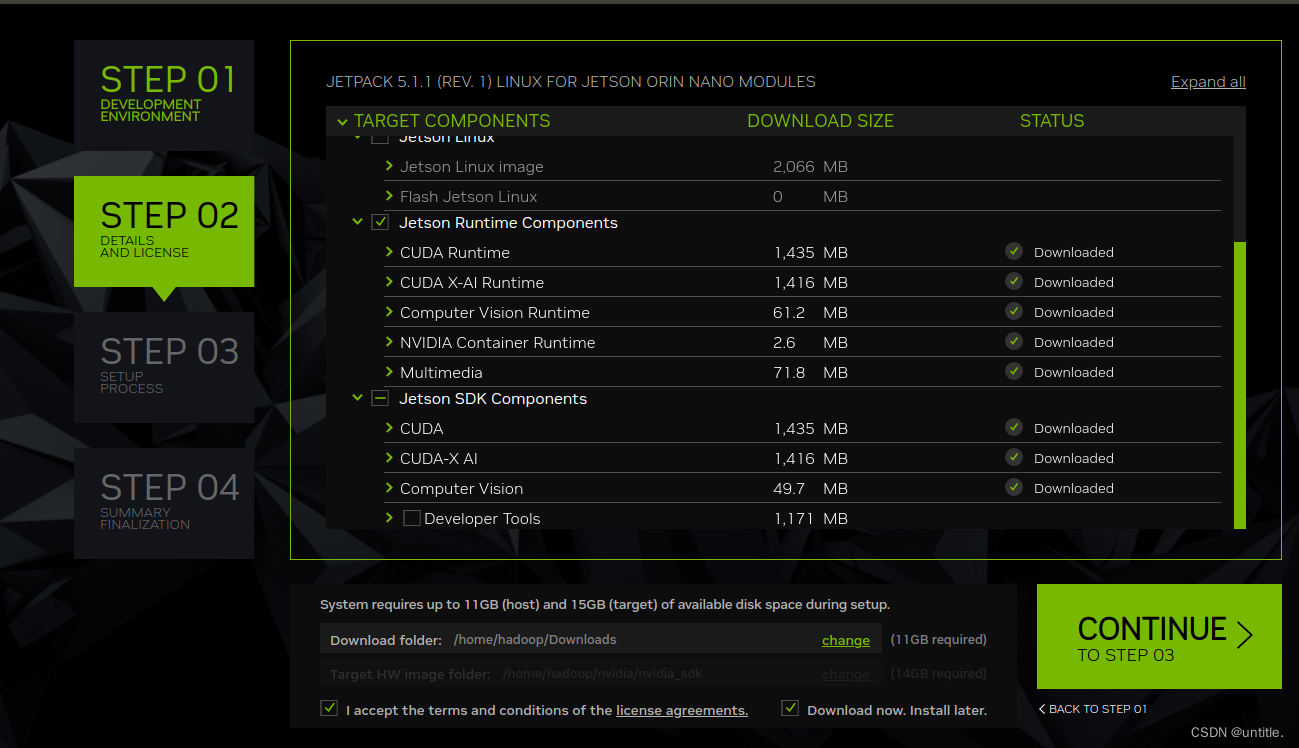Click Downloaded status icon for CUDA SDK row

click(1014, 428)
